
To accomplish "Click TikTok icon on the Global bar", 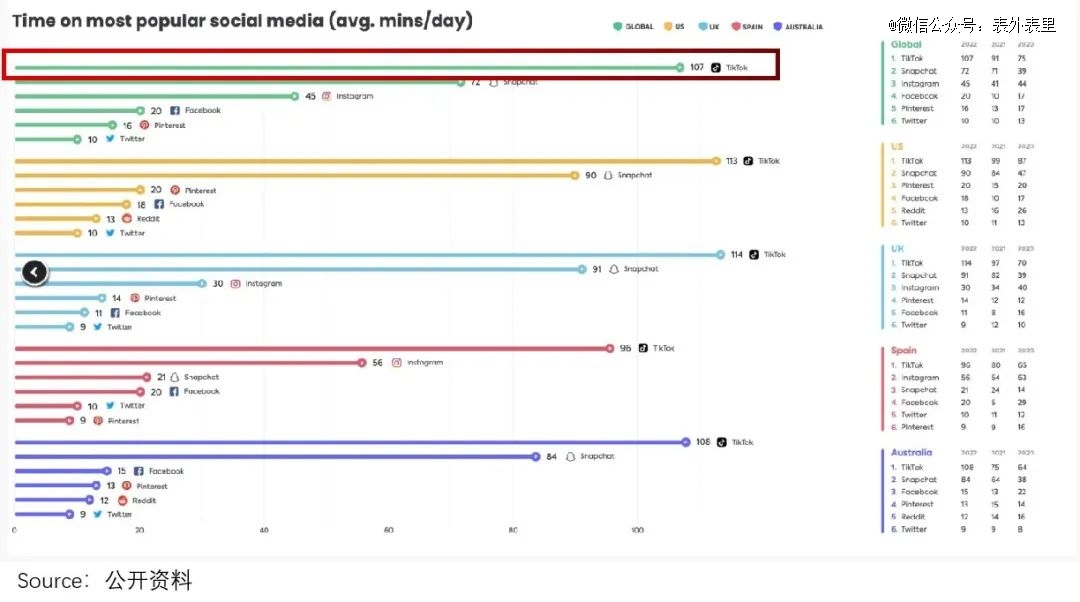I will coord(715,68).
